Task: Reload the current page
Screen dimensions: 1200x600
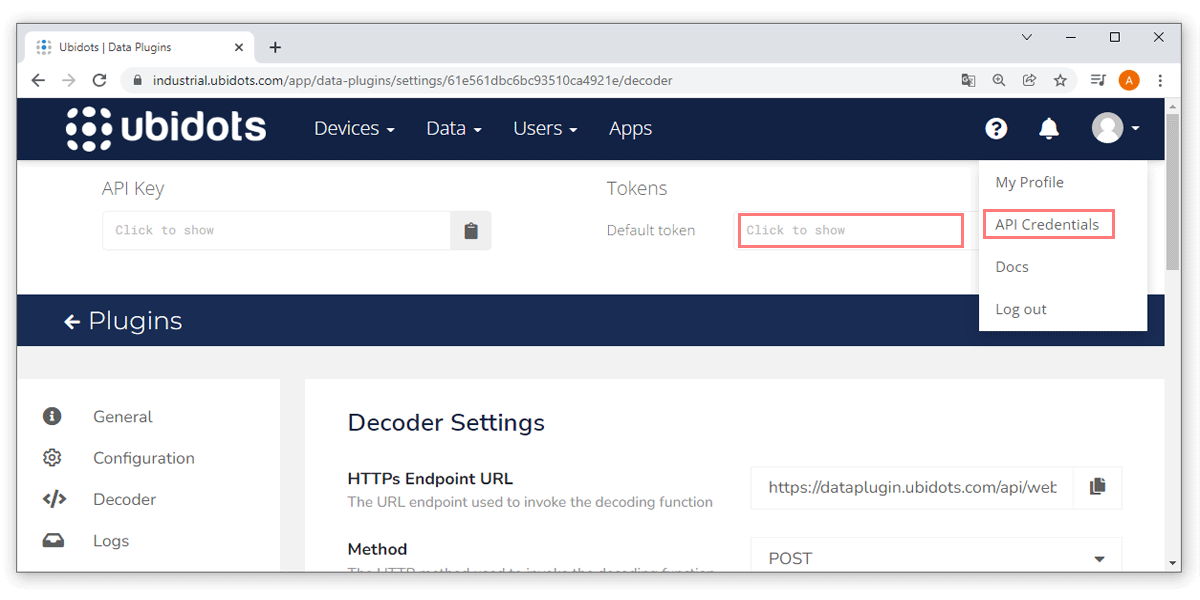Action: pyautogui.click(x=99, y=80)
